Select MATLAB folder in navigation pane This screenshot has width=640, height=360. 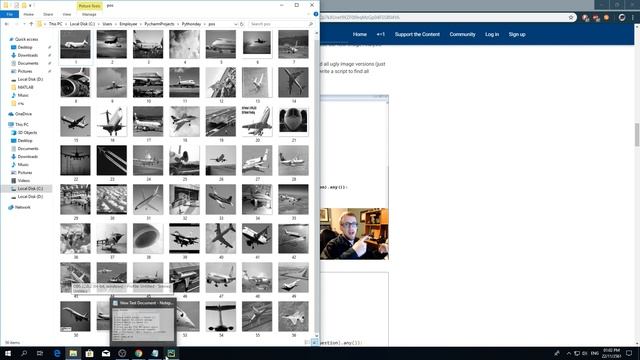(25, 87)
